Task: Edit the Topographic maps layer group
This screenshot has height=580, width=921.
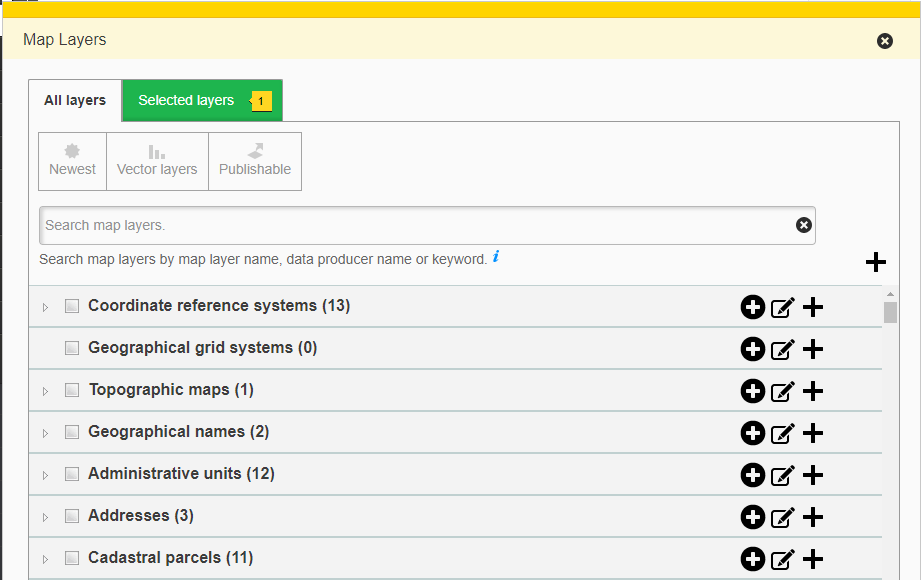Action: click(x=783, y=391)
